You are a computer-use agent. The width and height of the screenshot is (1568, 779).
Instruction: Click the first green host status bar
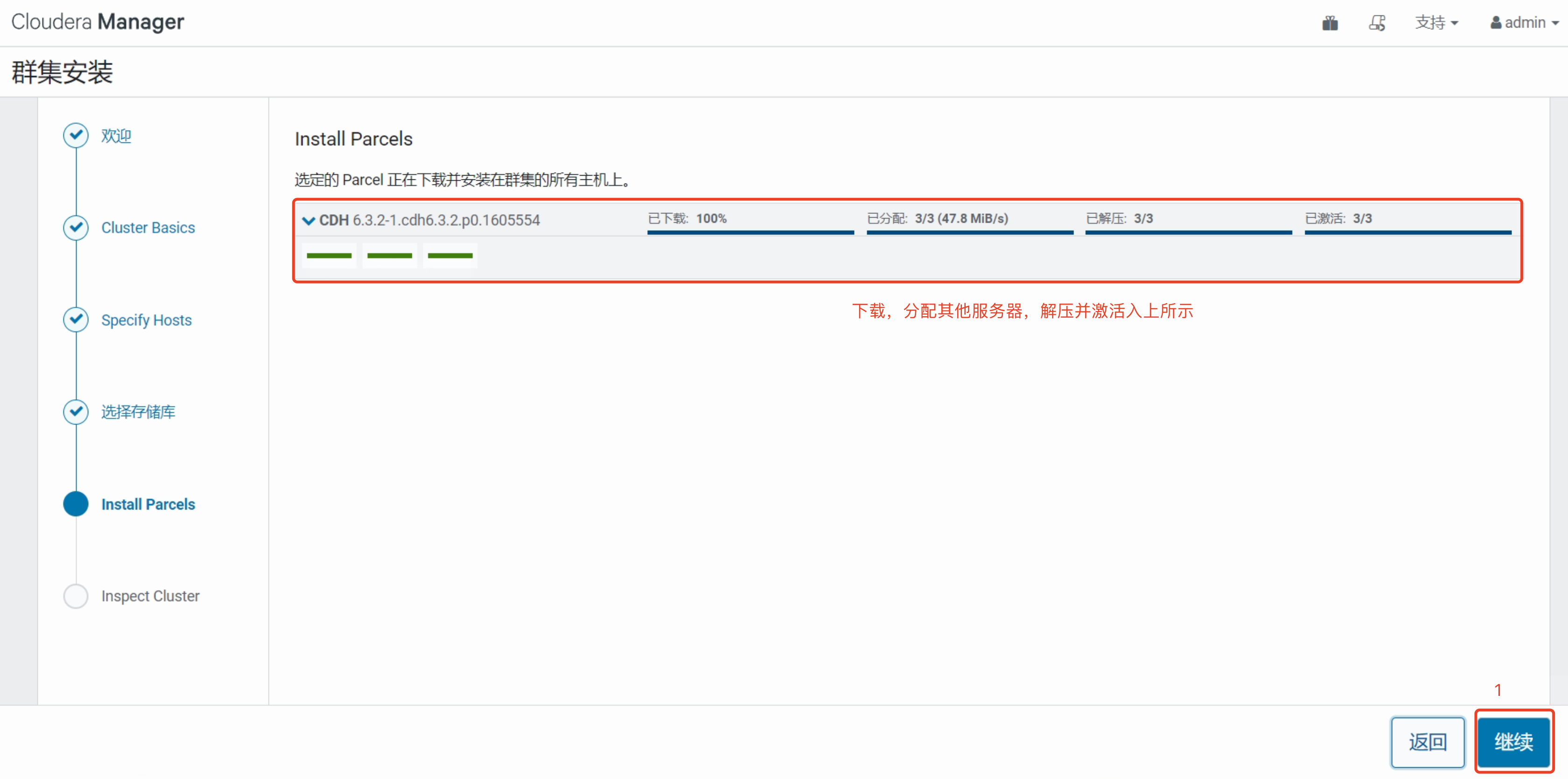click(x=329, y=255)
